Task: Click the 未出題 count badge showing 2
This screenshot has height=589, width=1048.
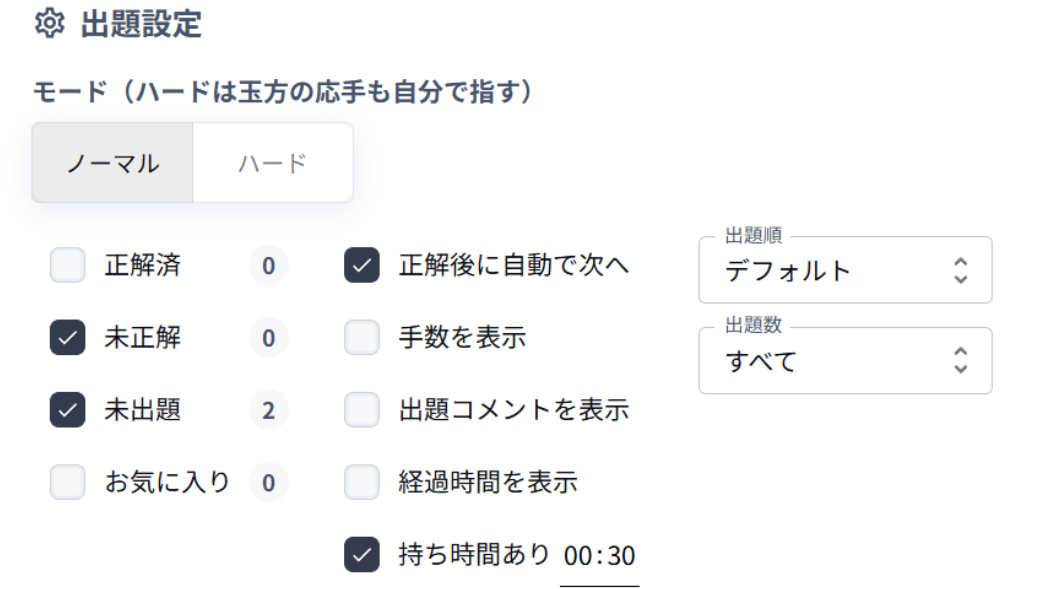Action: pyautogui.click(x=268, y=410)
